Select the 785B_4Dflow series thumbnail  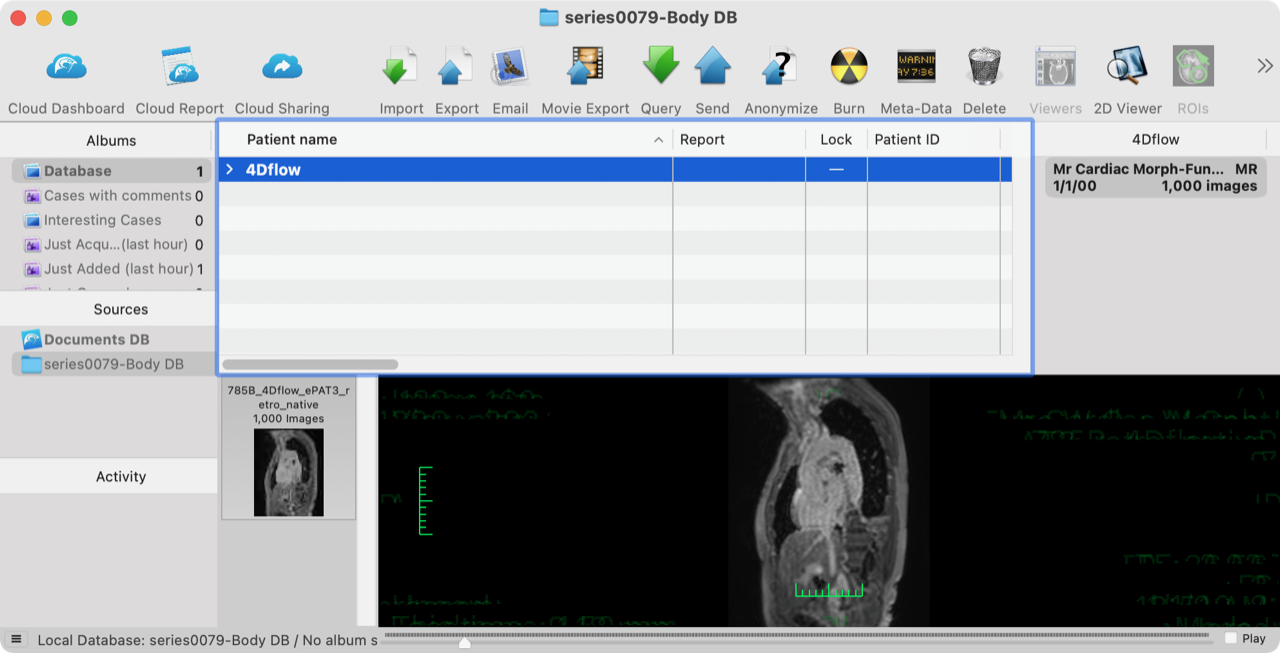point(288,472)
